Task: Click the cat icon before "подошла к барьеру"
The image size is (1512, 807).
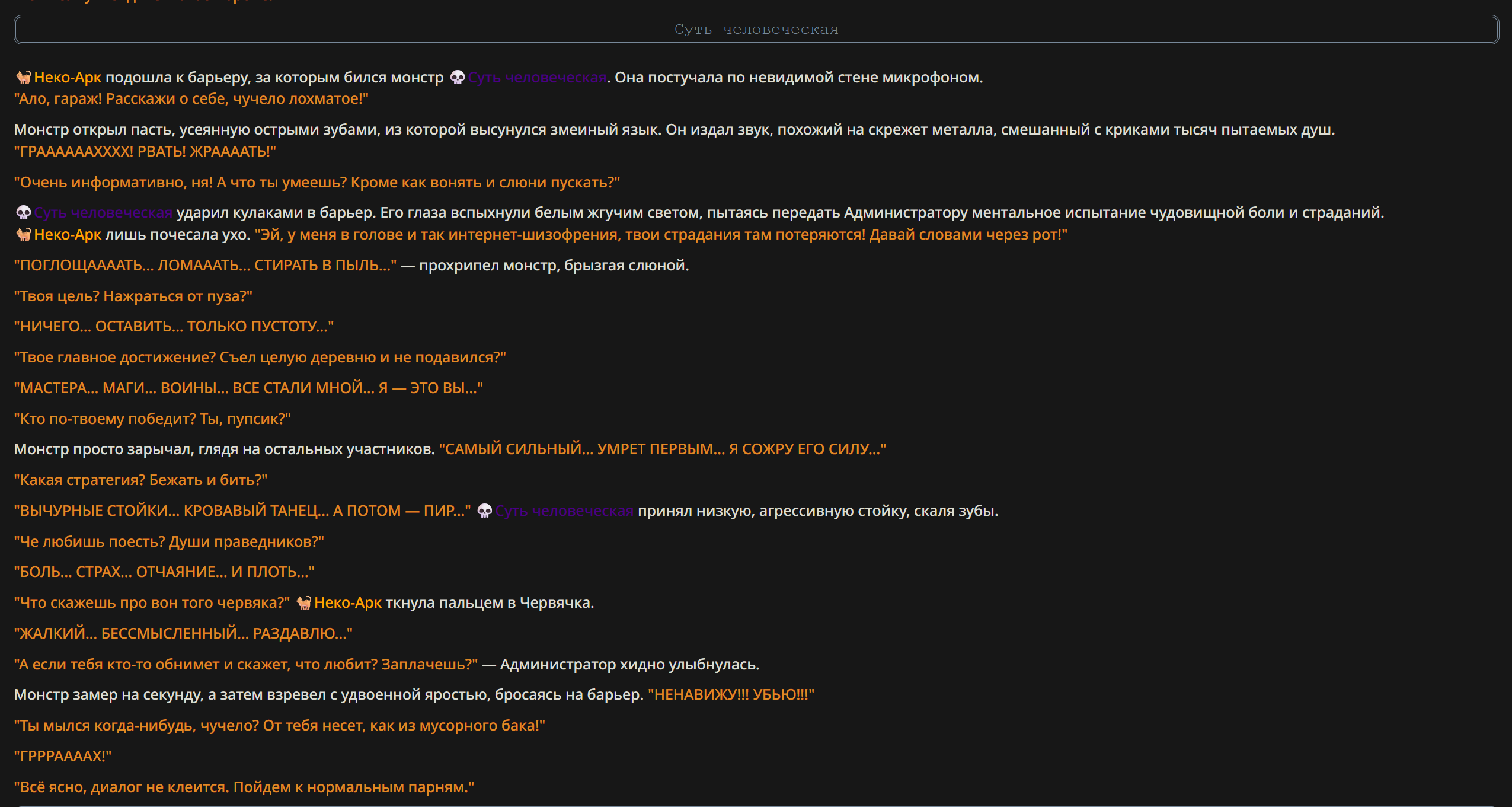Action: (x=23, y=78)
